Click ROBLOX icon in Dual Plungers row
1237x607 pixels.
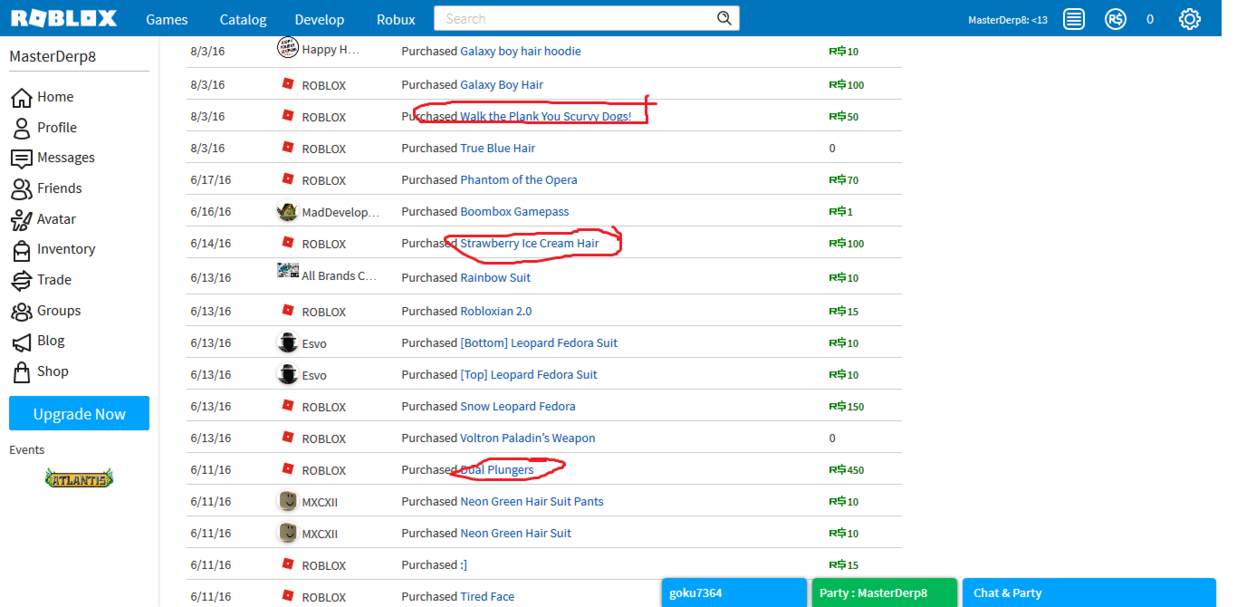(288, 469)
